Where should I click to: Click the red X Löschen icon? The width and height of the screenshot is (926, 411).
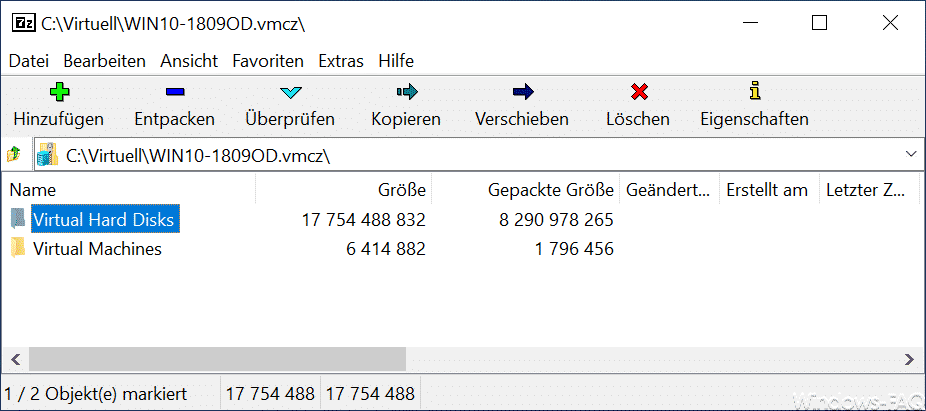click(639, 92)
